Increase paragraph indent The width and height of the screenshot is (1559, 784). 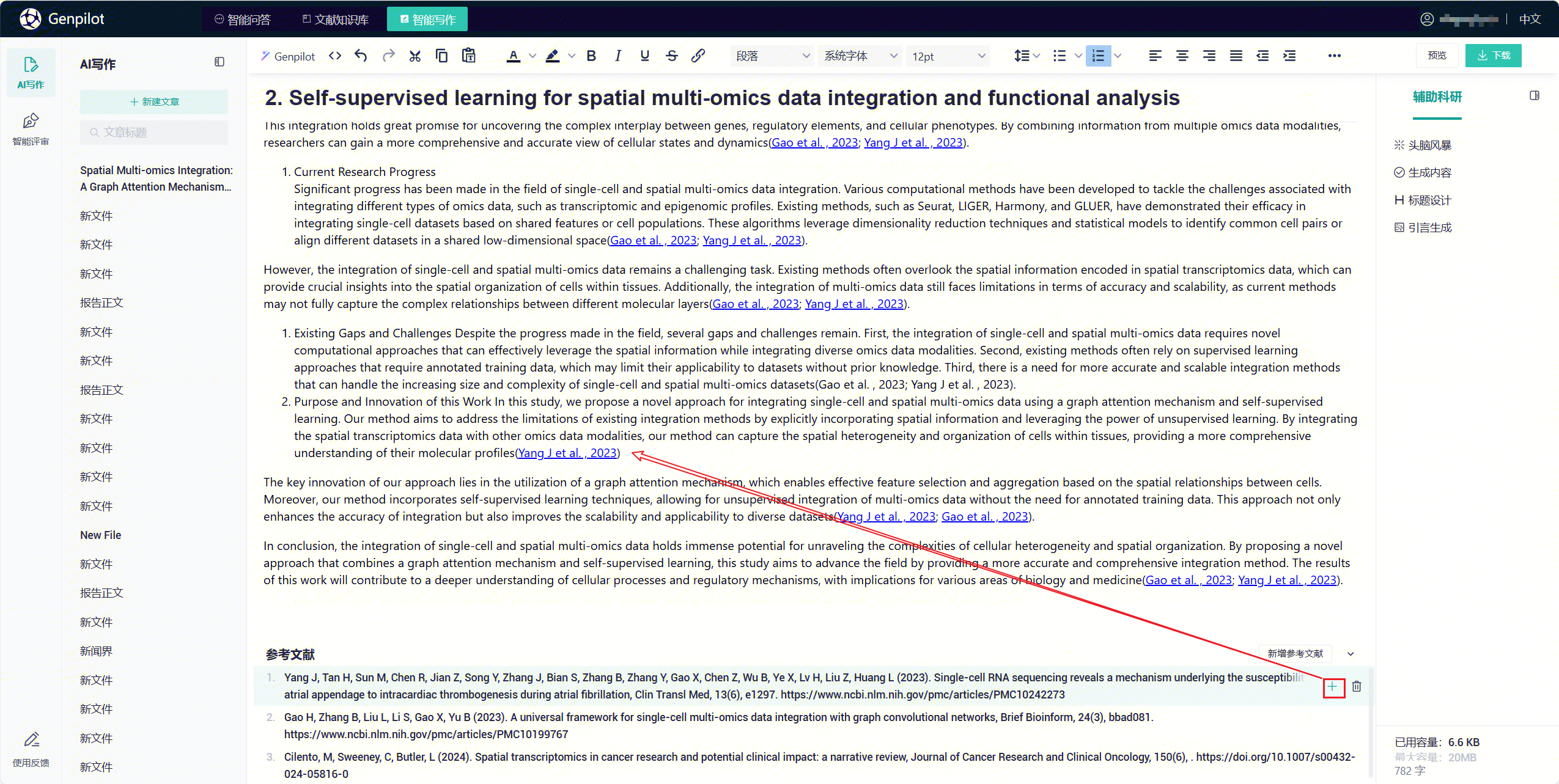1289,56
